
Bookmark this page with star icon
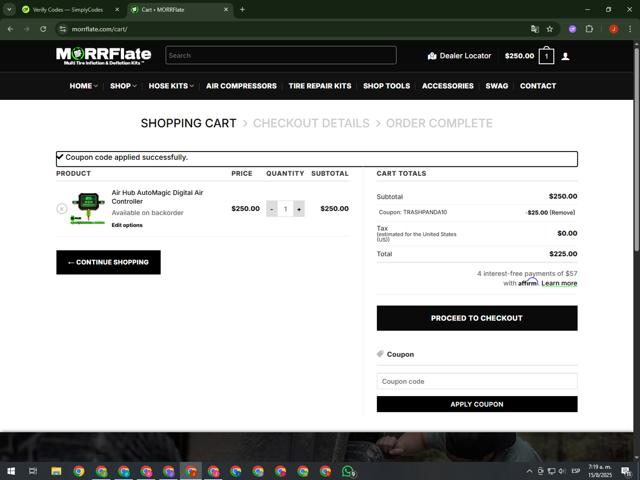(x=550, y=29)
